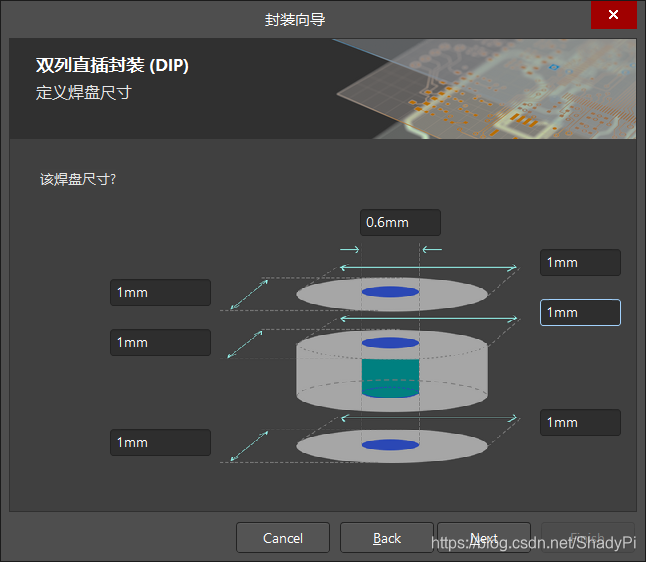
Task: Go to previous step with Back button
Action: 386,538
